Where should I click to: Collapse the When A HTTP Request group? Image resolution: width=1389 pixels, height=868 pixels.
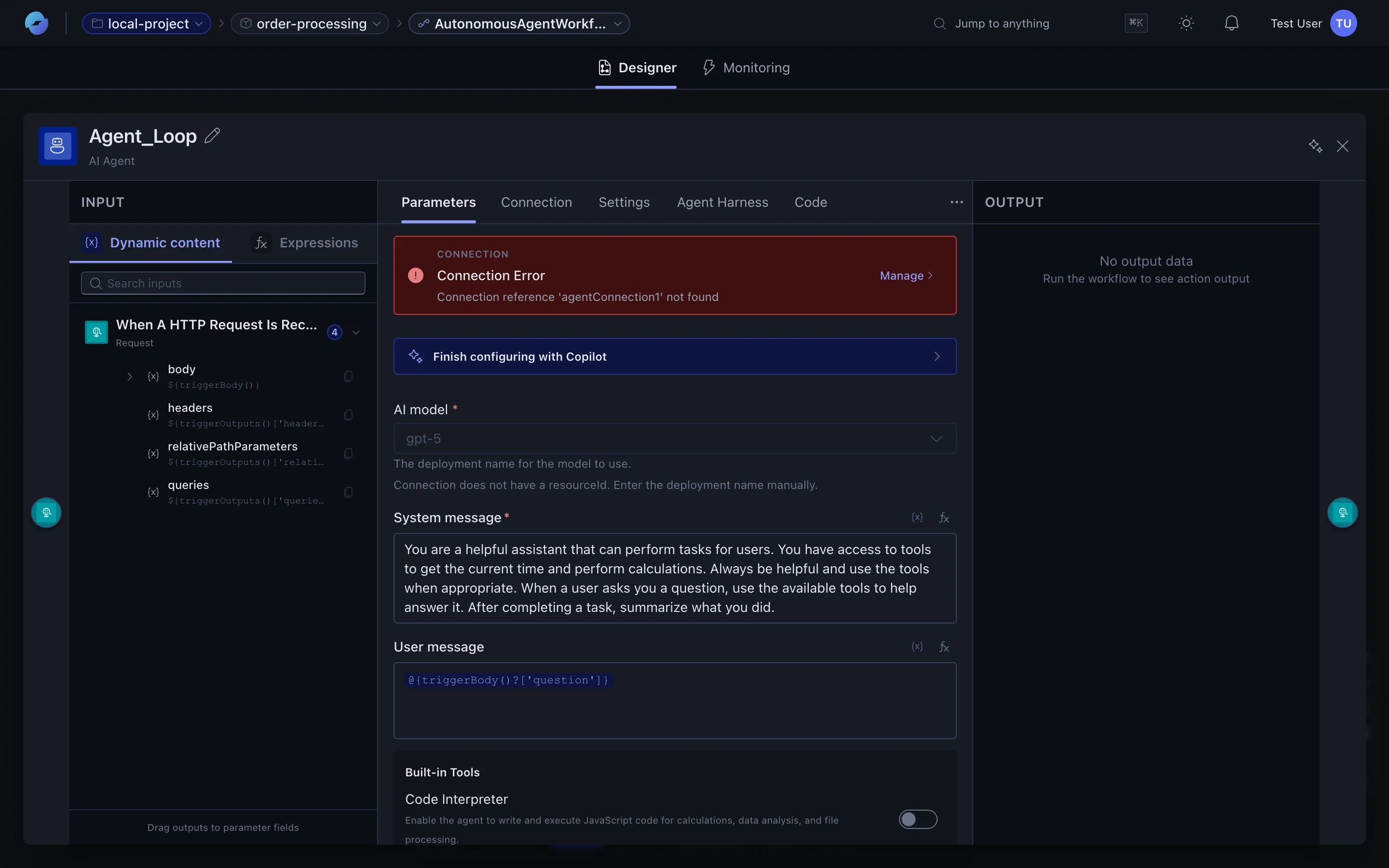click(x=356, y=332)
